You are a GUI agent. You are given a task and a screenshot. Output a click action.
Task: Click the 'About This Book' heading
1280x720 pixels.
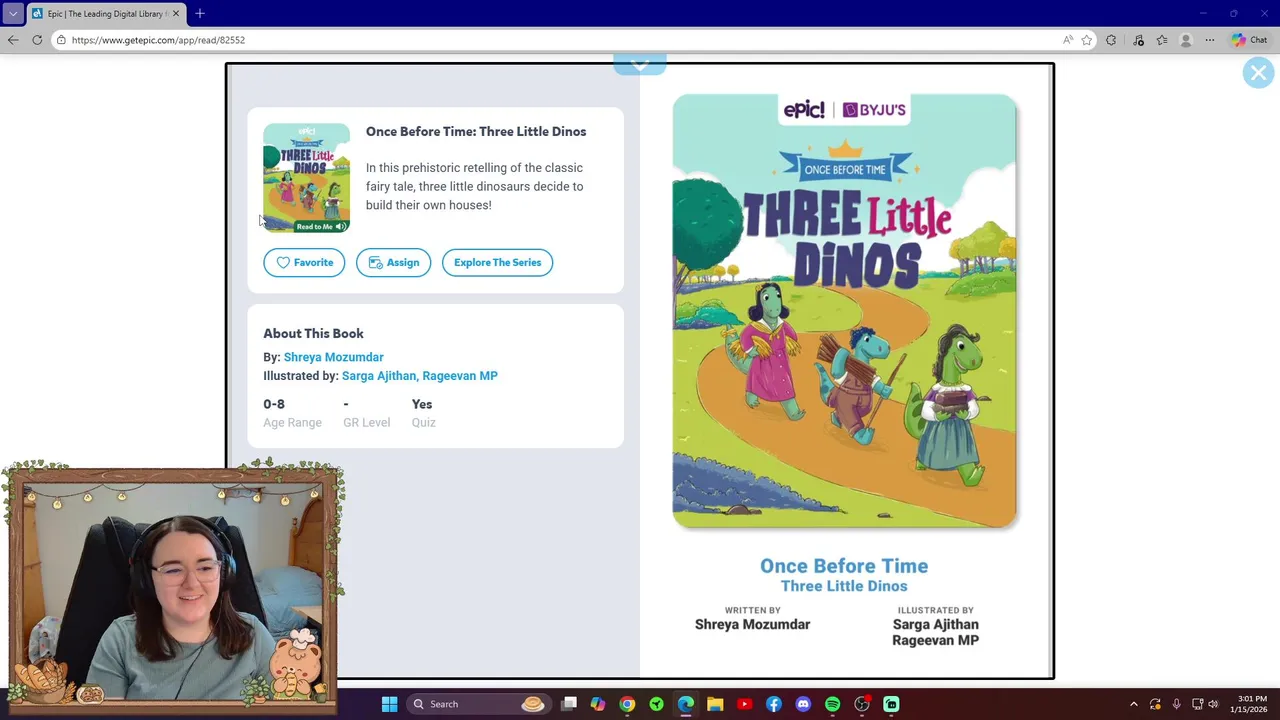[x=313, y=334]
